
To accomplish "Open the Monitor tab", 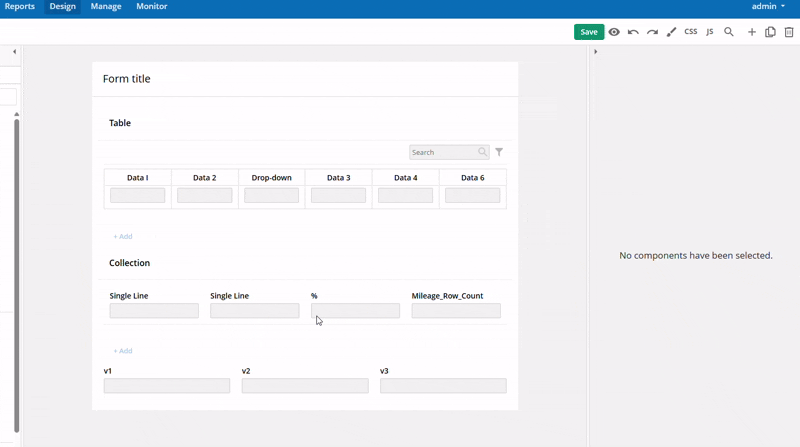I will coord(152,7).
